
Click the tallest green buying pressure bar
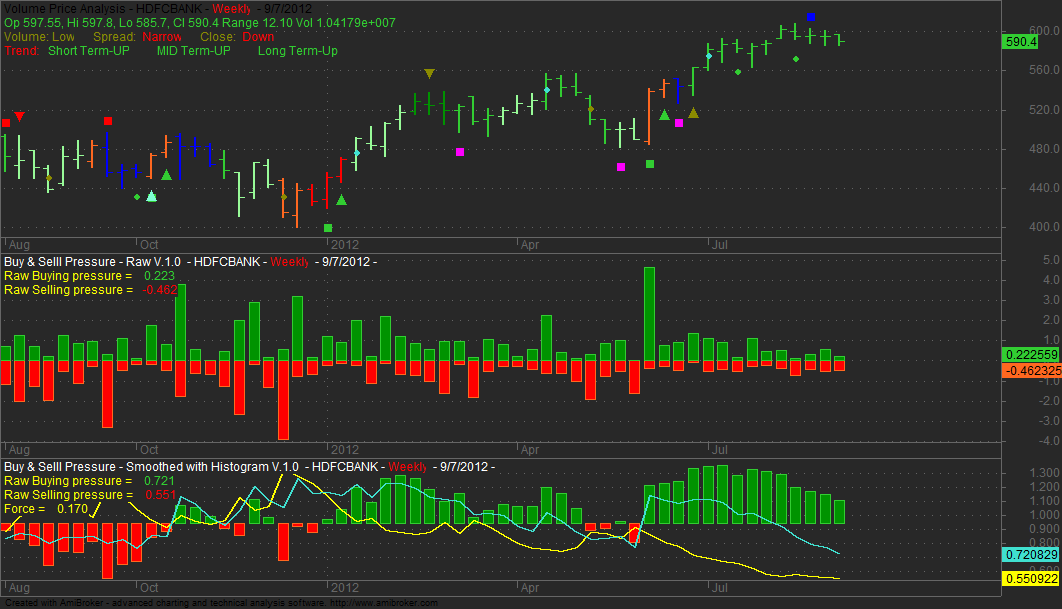click(650, 314)
